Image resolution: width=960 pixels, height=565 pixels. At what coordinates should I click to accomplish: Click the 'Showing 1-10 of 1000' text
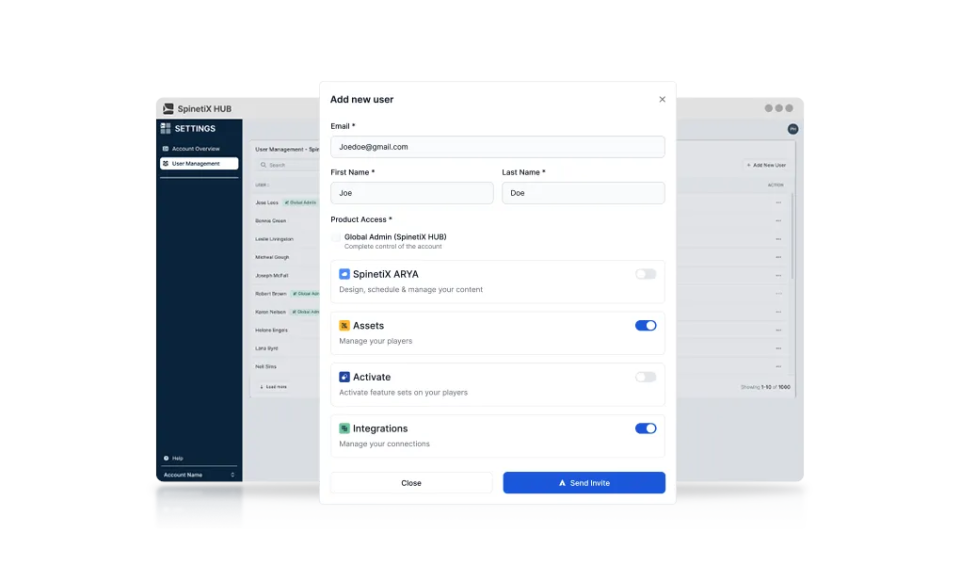point(765,387)
